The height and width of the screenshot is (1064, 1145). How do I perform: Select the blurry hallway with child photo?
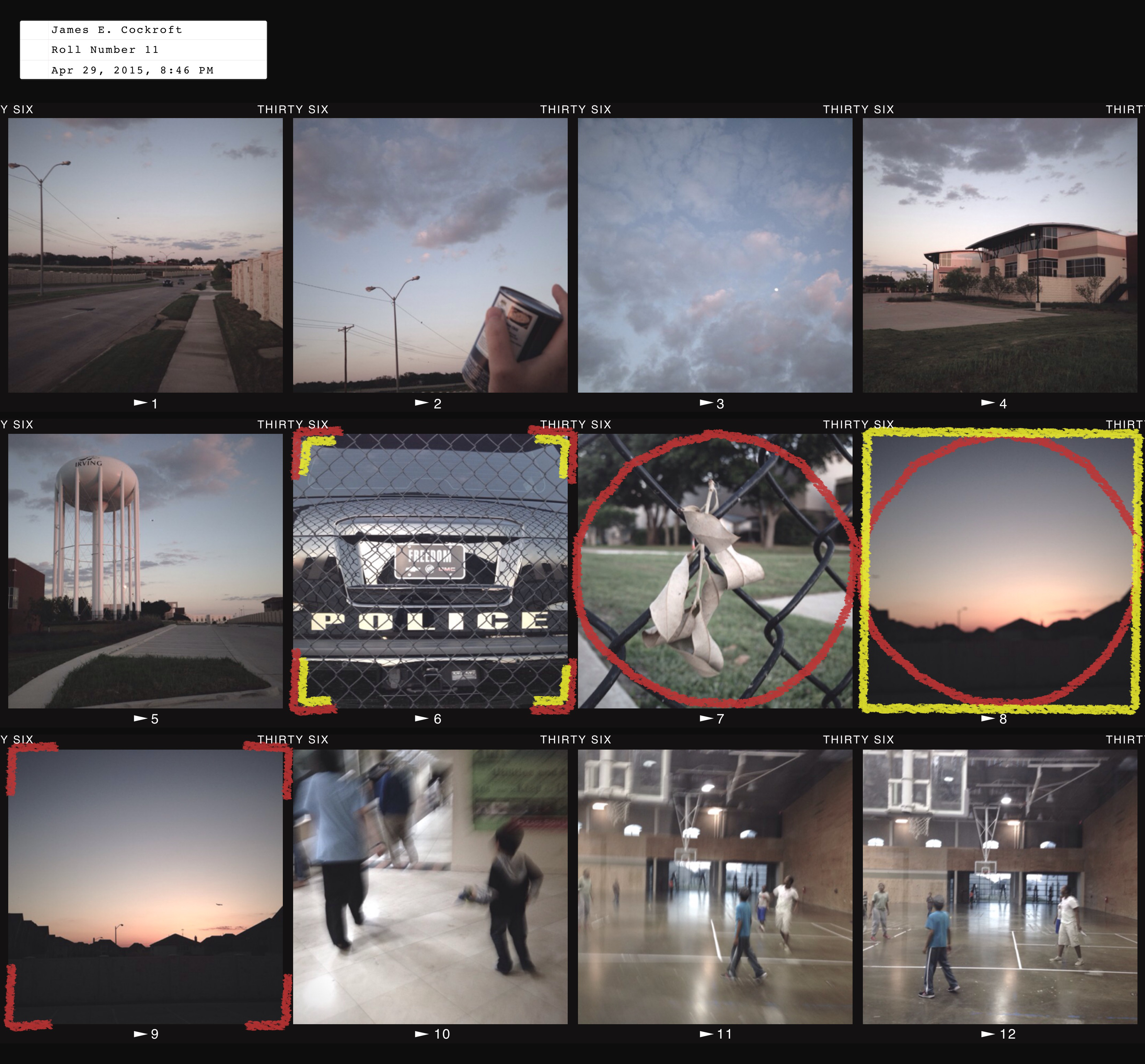coord(430,886)
